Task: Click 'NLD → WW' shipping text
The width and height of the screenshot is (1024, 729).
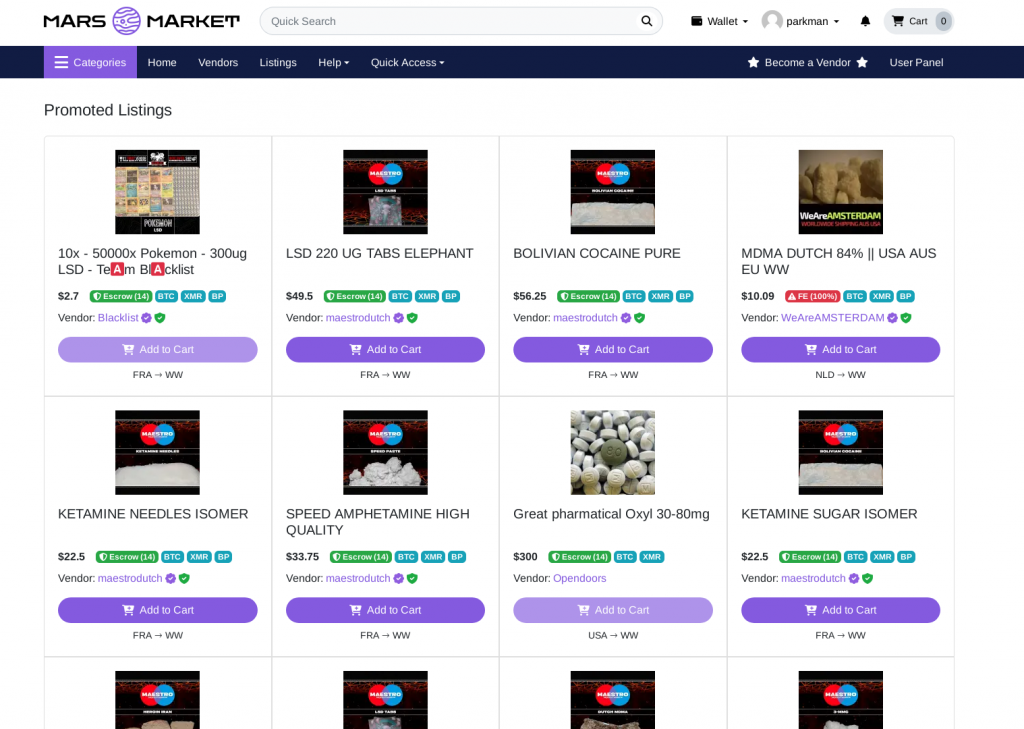Action: pyautogui.click(x=840, y=375)
